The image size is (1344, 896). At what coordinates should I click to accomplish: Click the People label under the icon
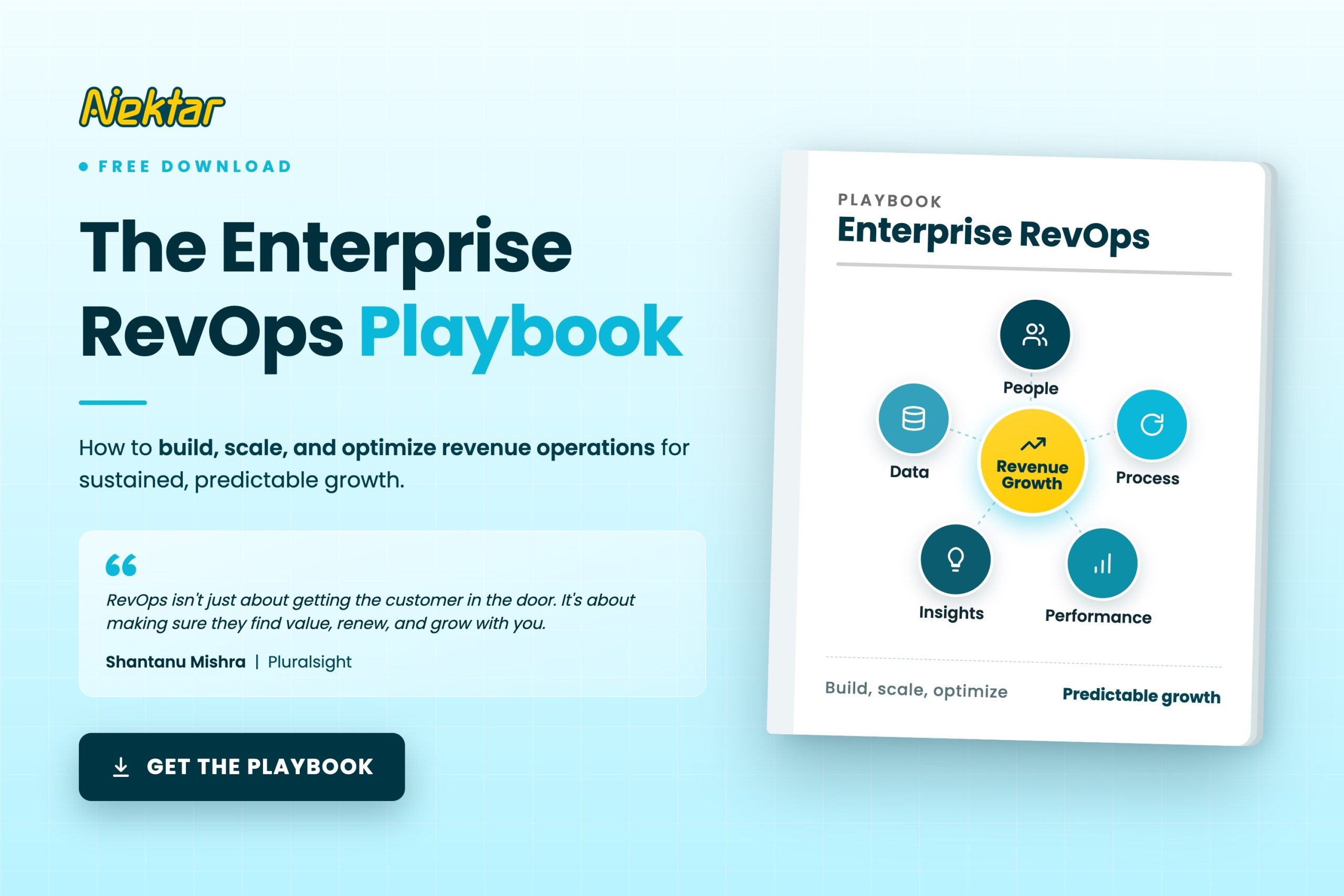1031,388
